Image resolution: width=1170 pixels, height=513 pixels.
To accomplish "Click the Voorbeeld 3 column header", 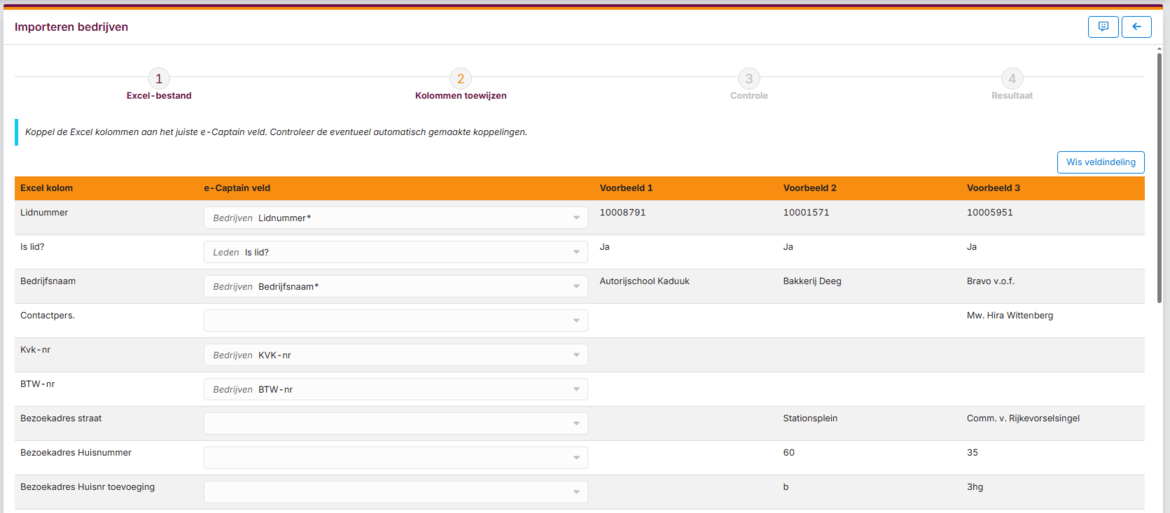I will (x=993, y=188).
